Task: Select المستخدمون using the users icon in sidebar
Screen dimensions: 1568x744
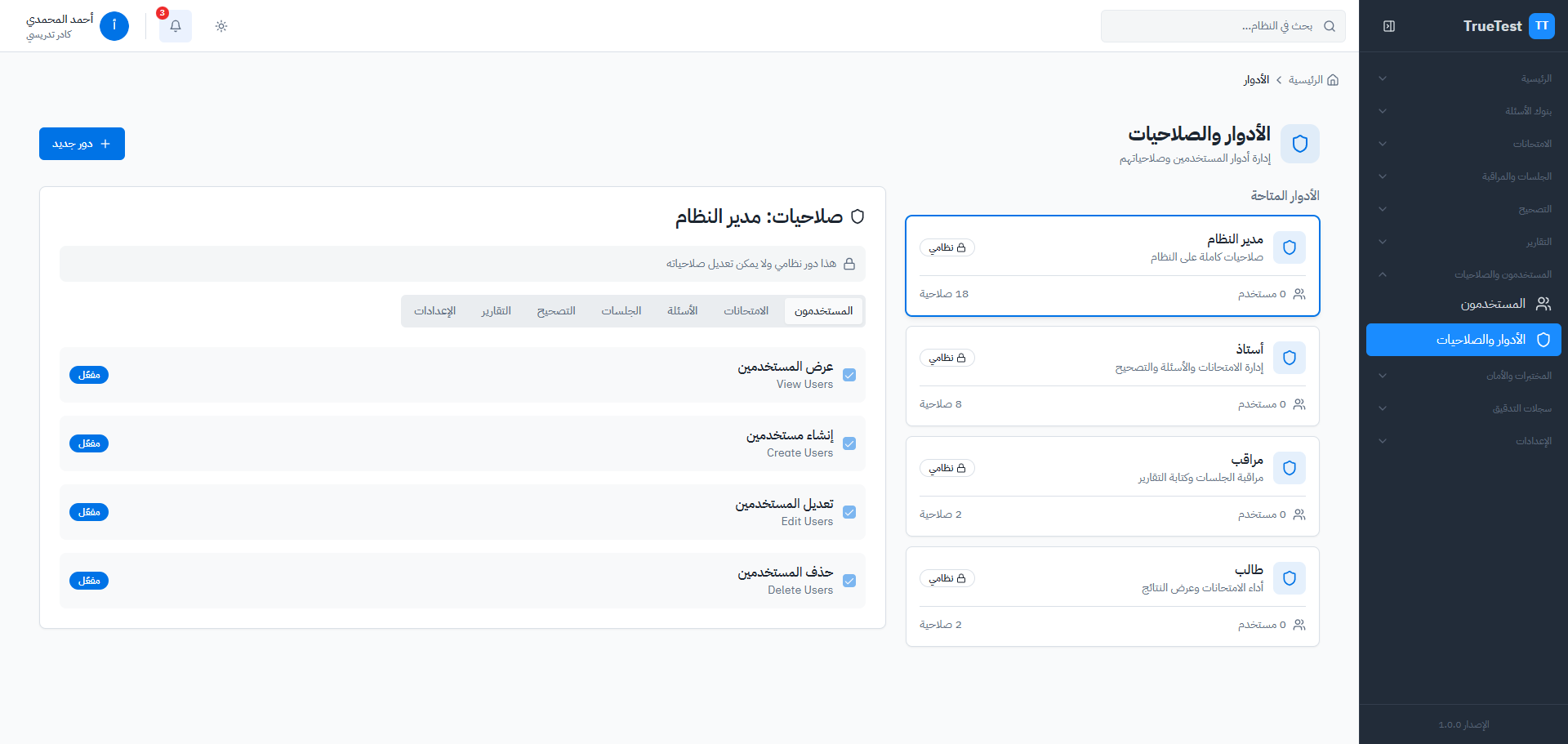Action: (x=1543, y=303)
